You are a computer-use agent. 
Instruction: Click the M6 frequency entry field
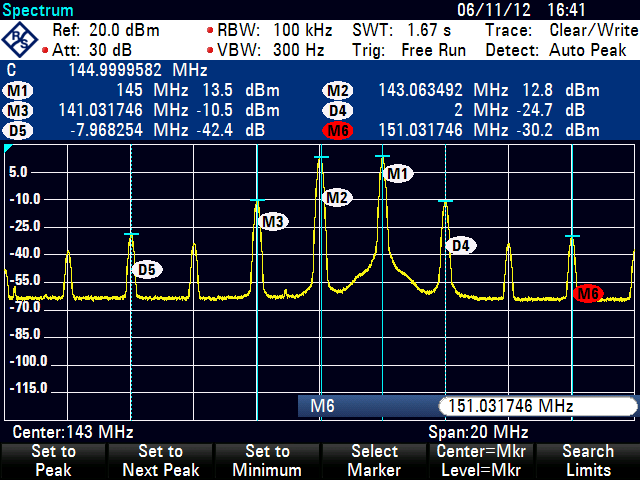coord(535,406)
